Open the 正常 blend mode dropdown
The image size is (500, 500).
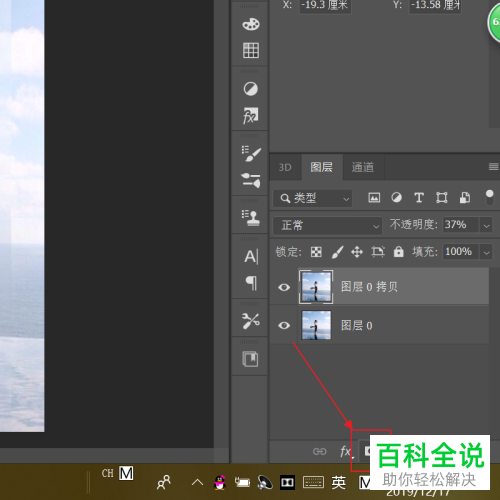click(x=327, y=226)
